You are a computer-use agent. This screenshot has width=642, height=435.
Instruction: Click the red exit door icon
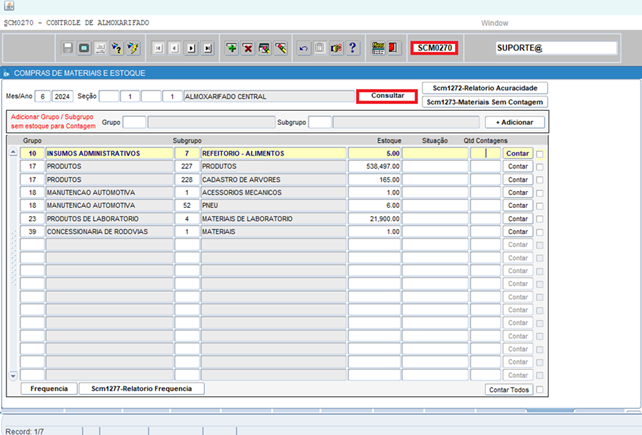pyautogui.click(x=393, y=48)
